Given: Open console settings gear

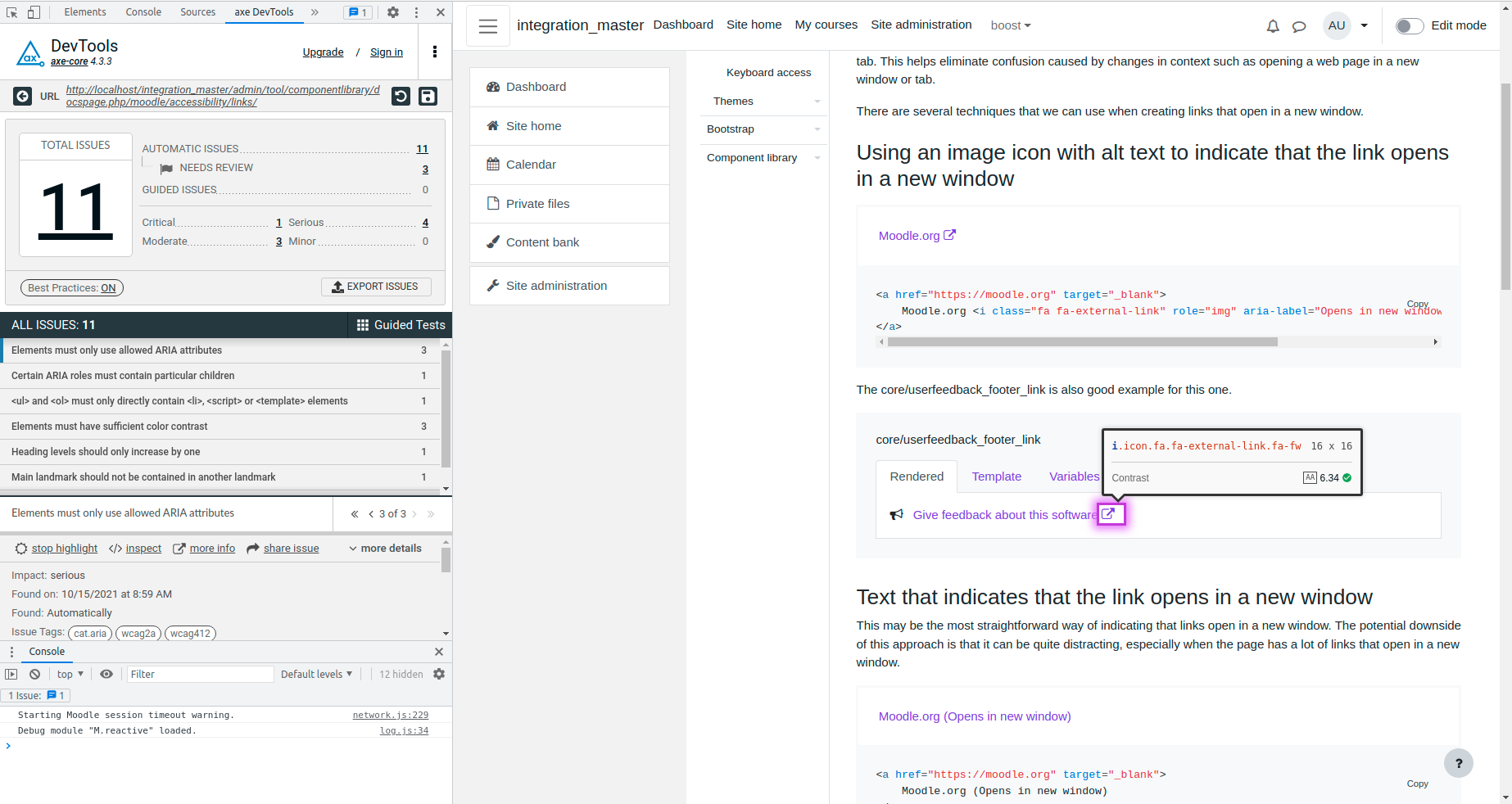Looking at the screenshot, I should click(439, 674).
